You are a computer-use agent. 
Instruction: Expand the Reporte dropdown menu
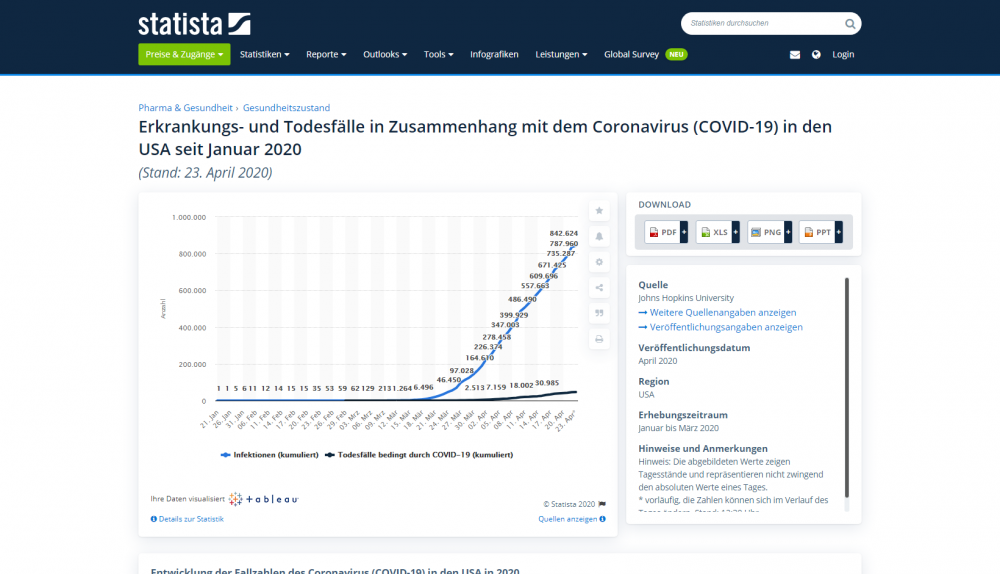(326, 55)
